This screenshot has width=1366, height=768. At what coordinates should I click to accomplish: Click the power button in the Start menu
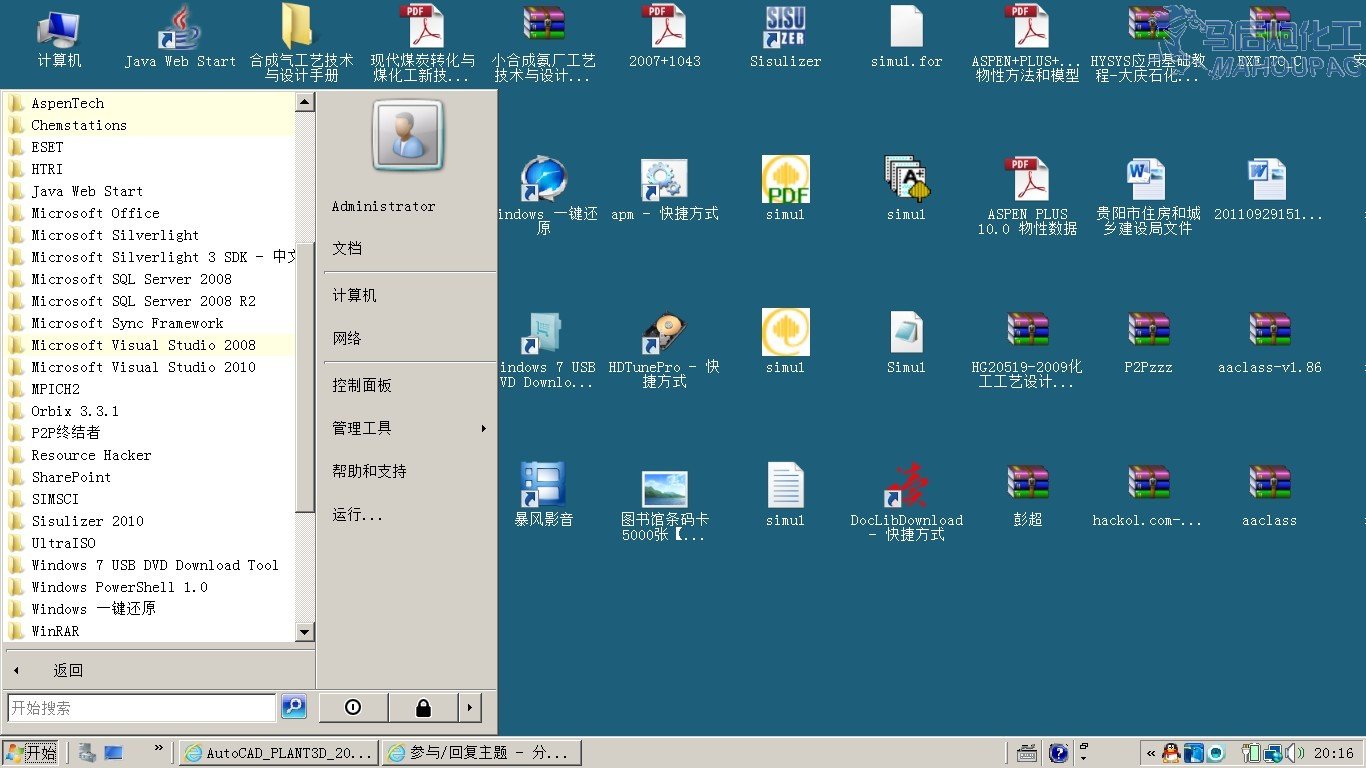click(x=353, y=708)
